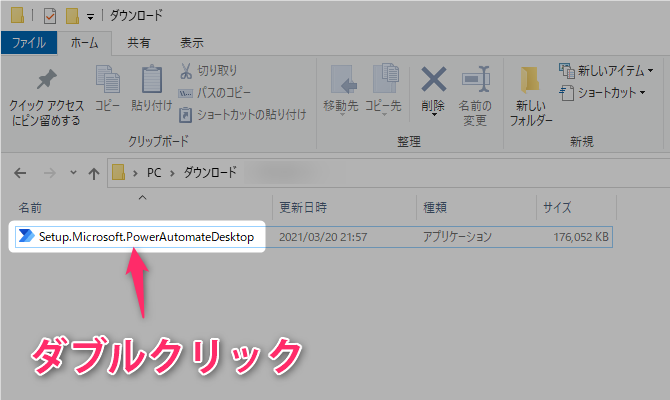This screenshot has height=400, width=670.
Task: Click address bar folder icon
Action: pos(118,173)
